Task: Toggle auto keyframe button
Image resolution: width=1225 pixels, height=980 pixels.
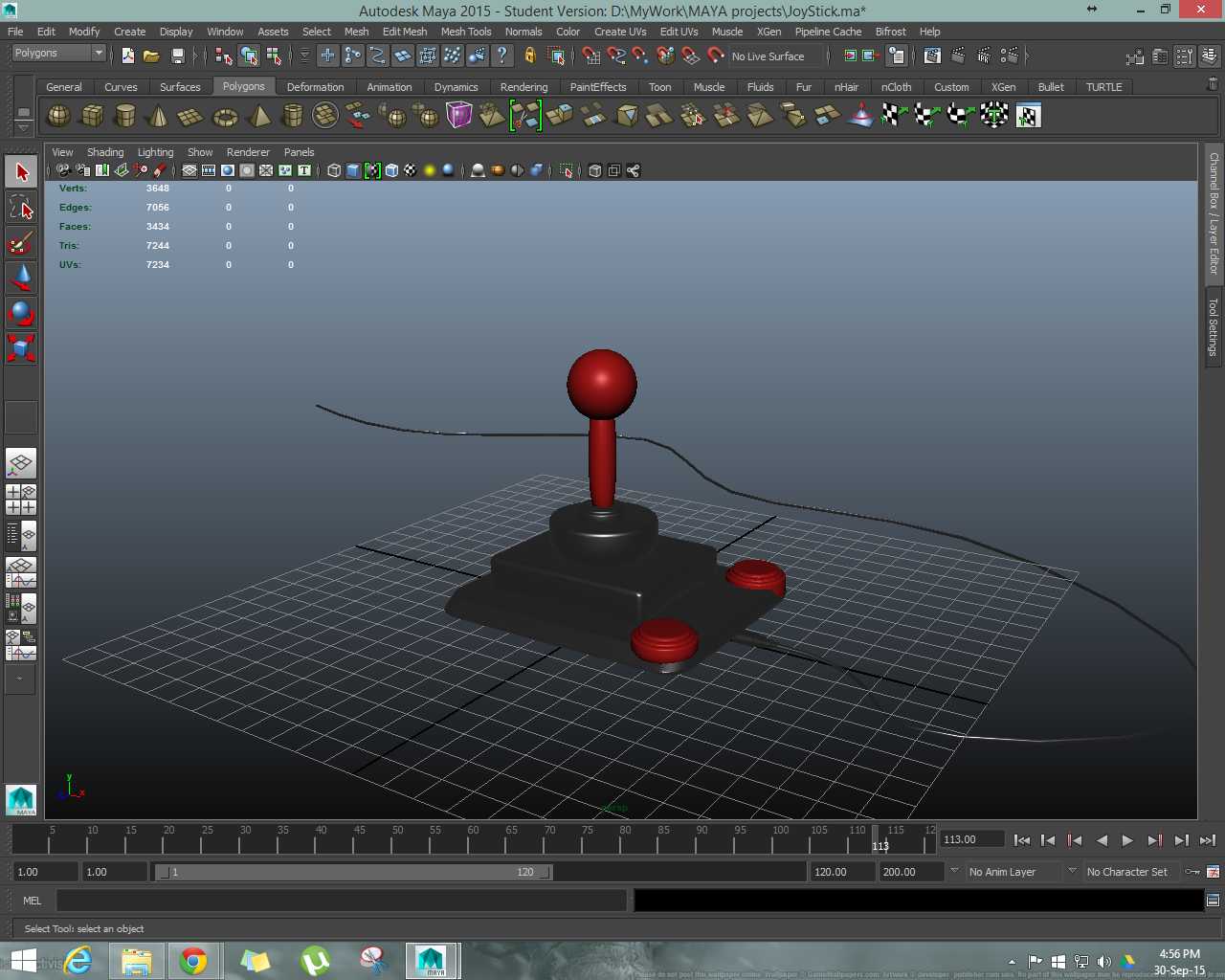Action: [1192, 872]
